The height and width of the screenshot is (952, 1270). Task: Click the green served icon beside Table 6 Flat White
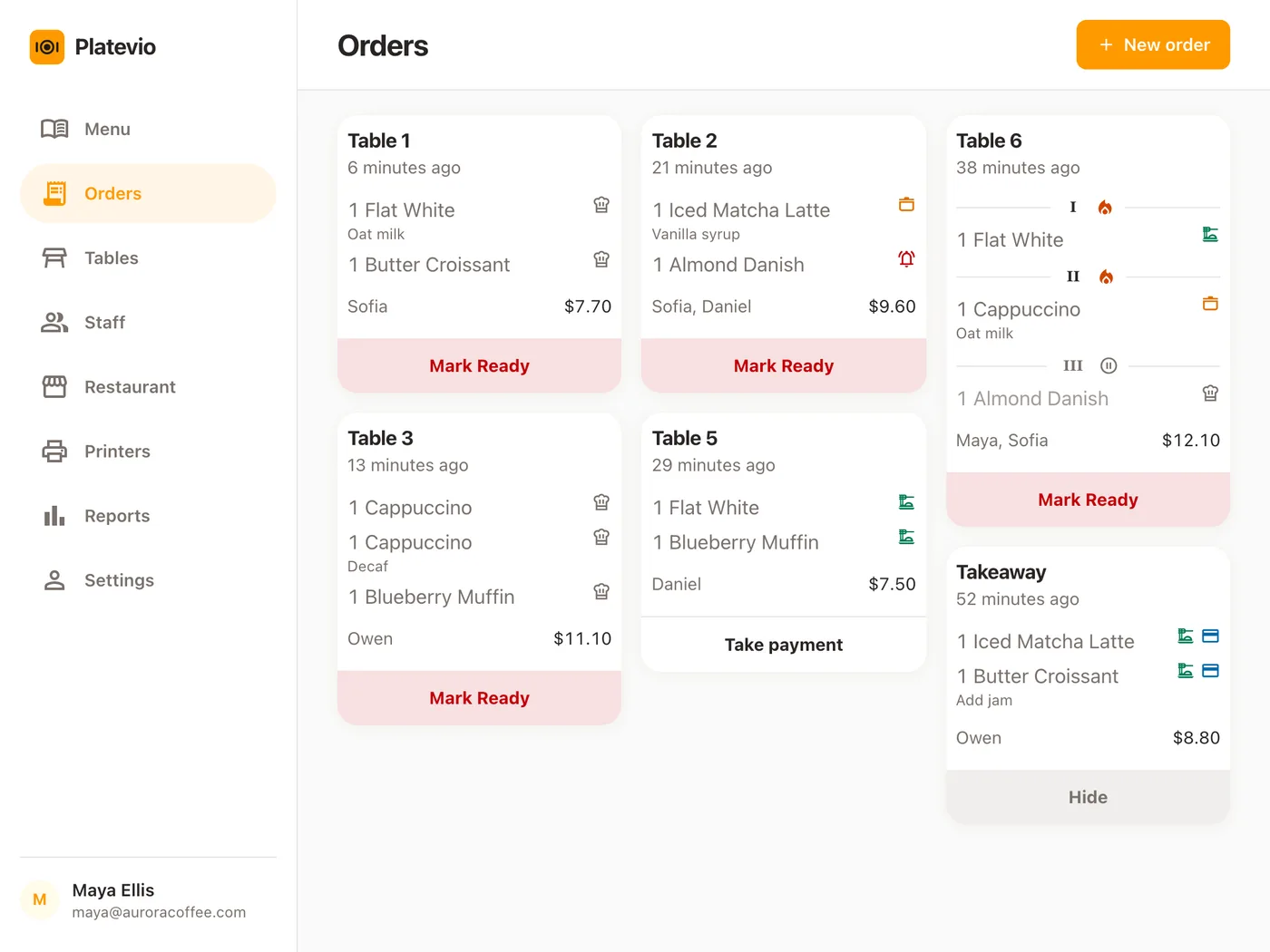[x=1210, y=235]
